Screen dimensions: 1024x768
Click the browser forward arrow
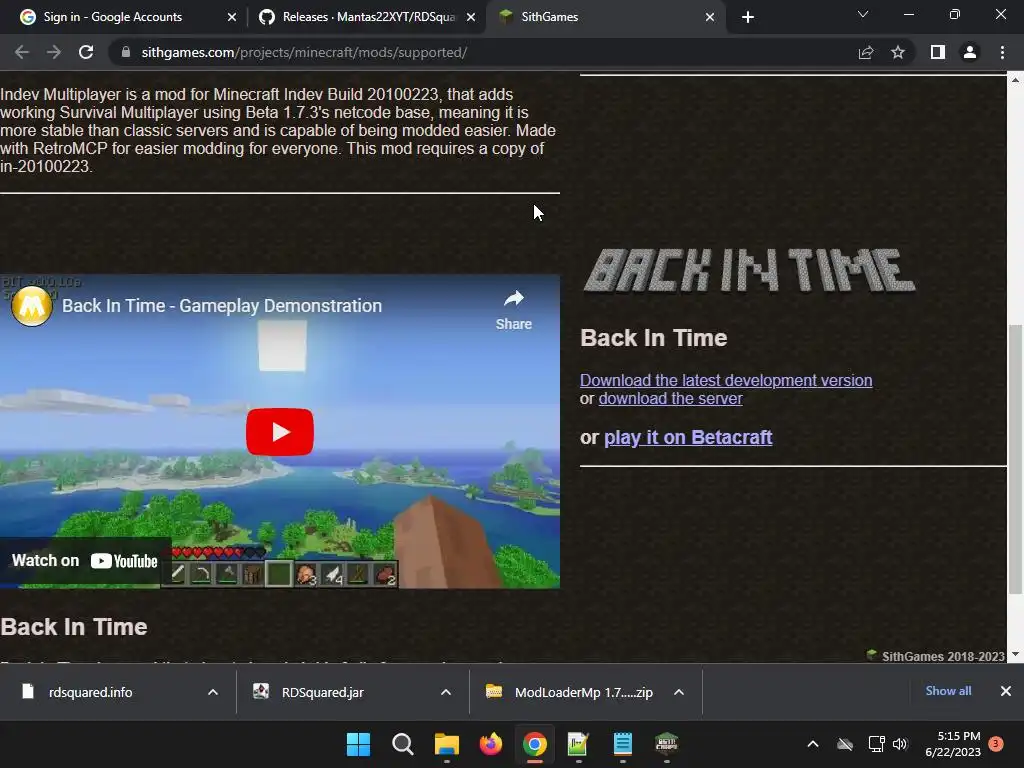(54, 52)
